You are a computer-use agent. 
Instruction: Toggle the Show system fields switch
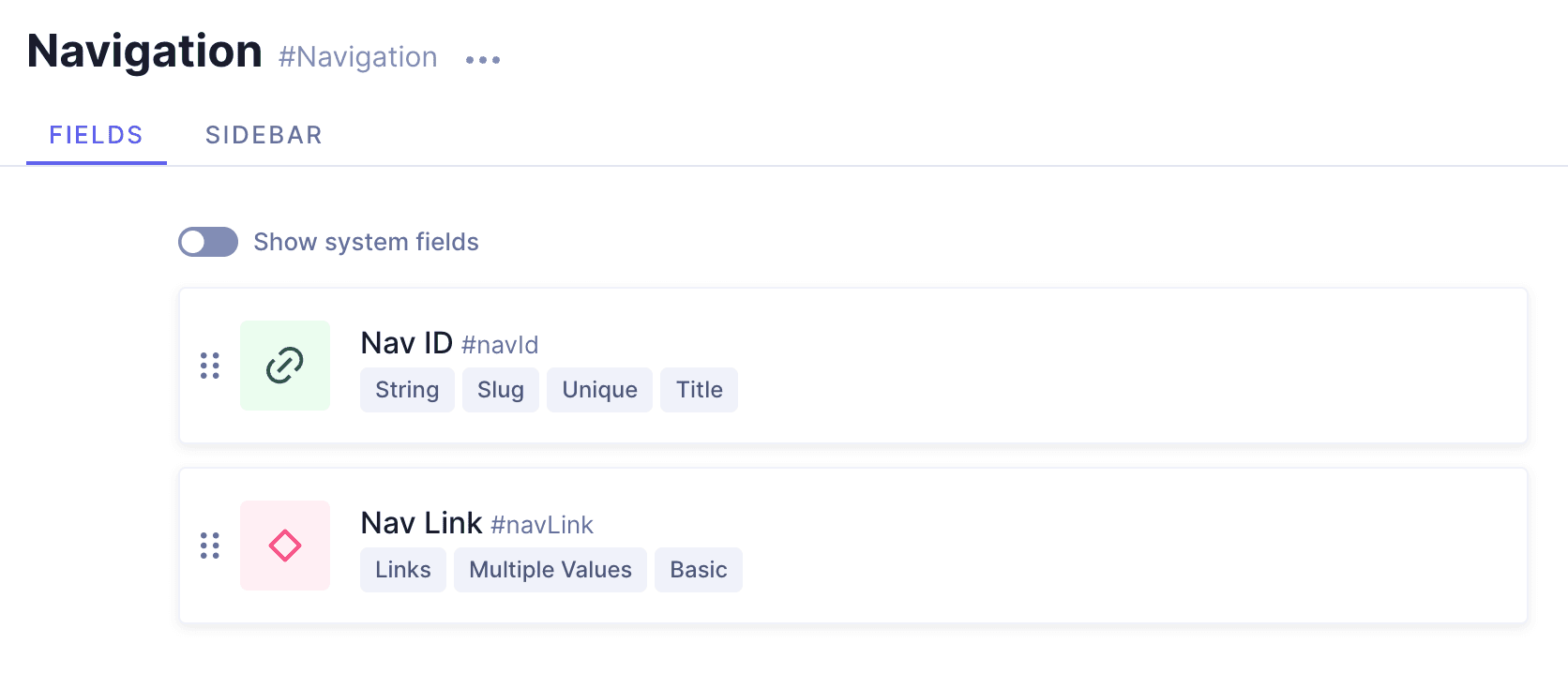pyautogui.click(x=208, y=242)
